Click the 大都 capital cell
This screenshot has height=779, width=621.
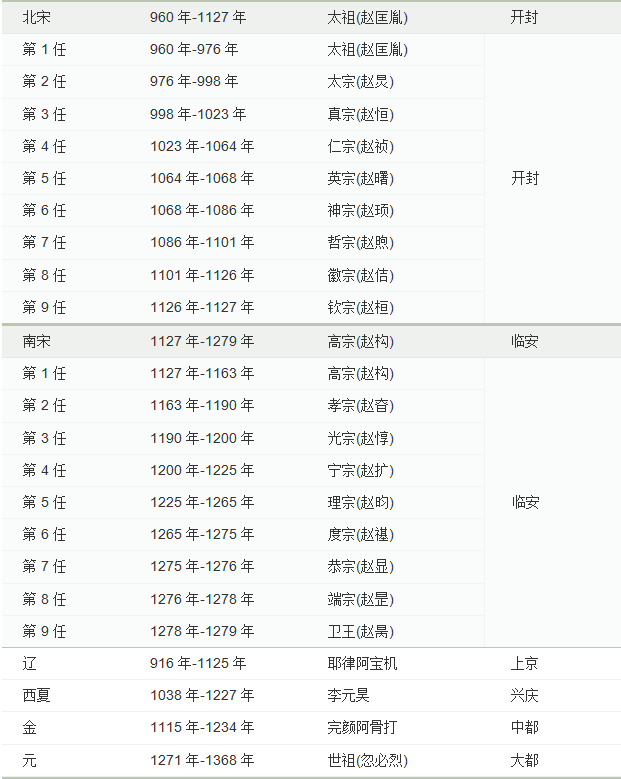[524, 760]
